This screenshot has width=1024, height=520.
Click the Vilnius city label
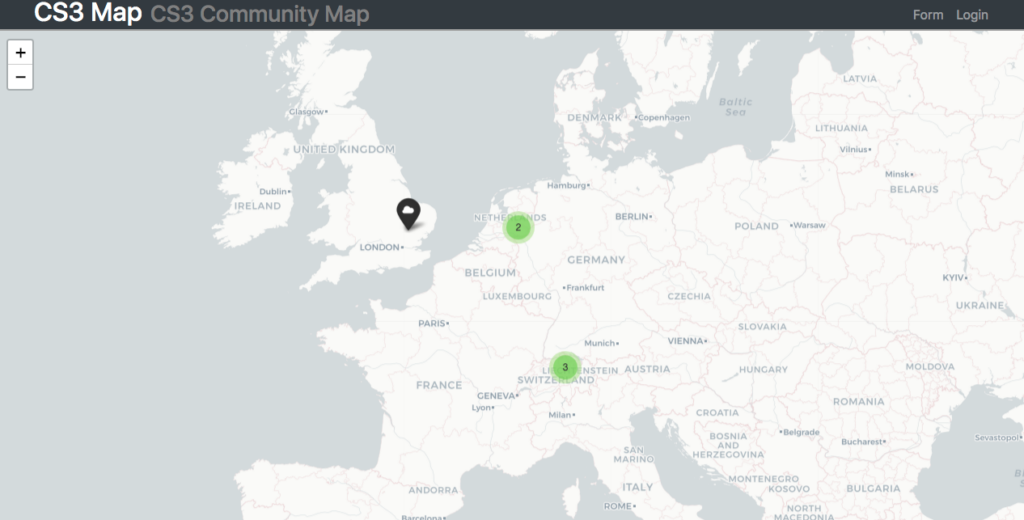(854, 150)
